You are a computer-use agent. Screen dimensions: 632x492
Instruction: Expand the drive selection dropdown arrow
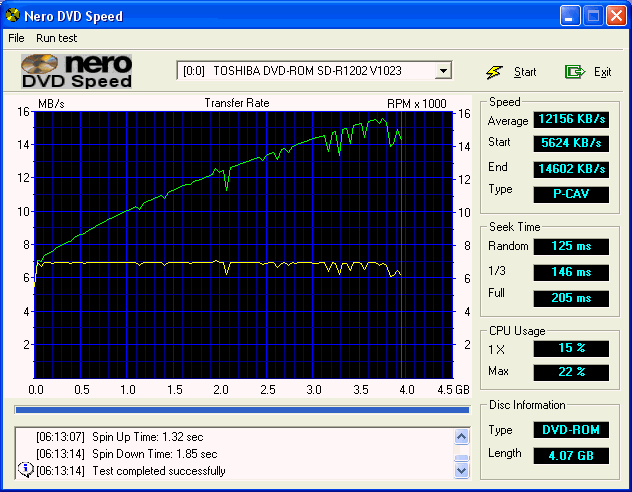(443, 71)
